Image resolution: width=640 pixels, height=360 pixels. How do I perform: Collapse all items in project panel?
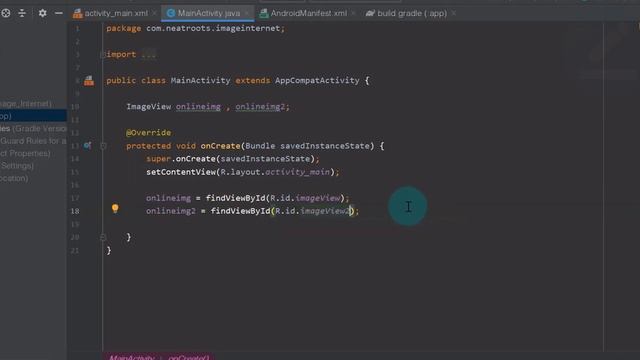22,13
